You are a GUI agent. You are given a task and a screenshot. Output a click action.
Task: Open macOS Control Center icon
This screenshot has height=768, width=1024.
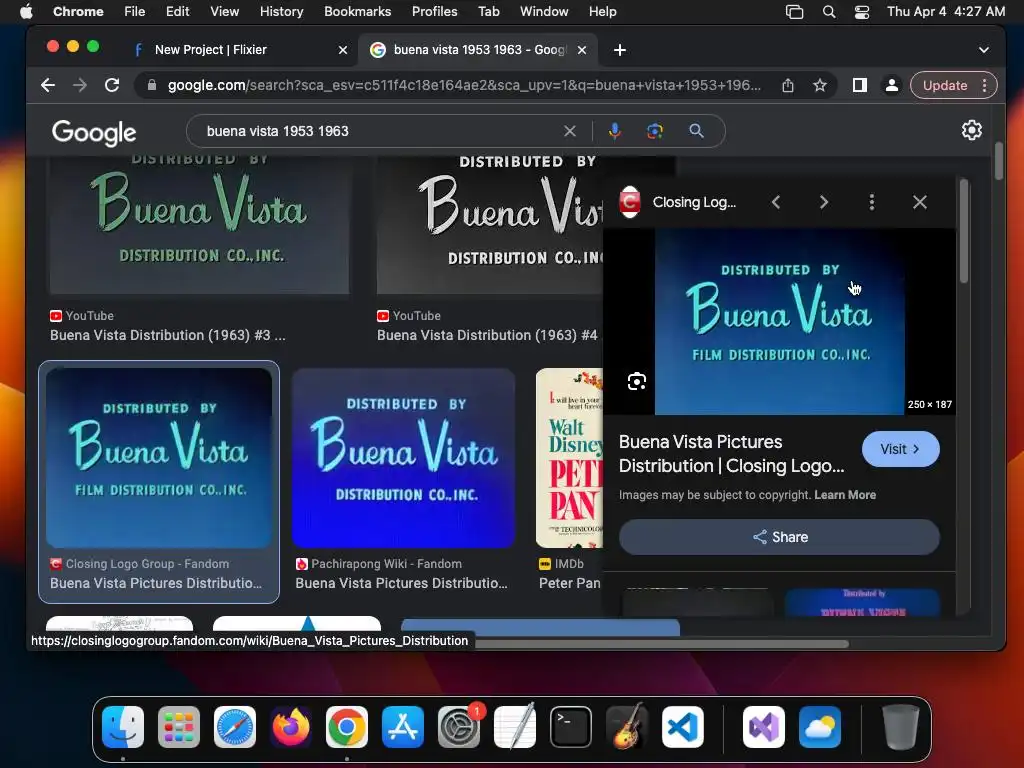861,12
